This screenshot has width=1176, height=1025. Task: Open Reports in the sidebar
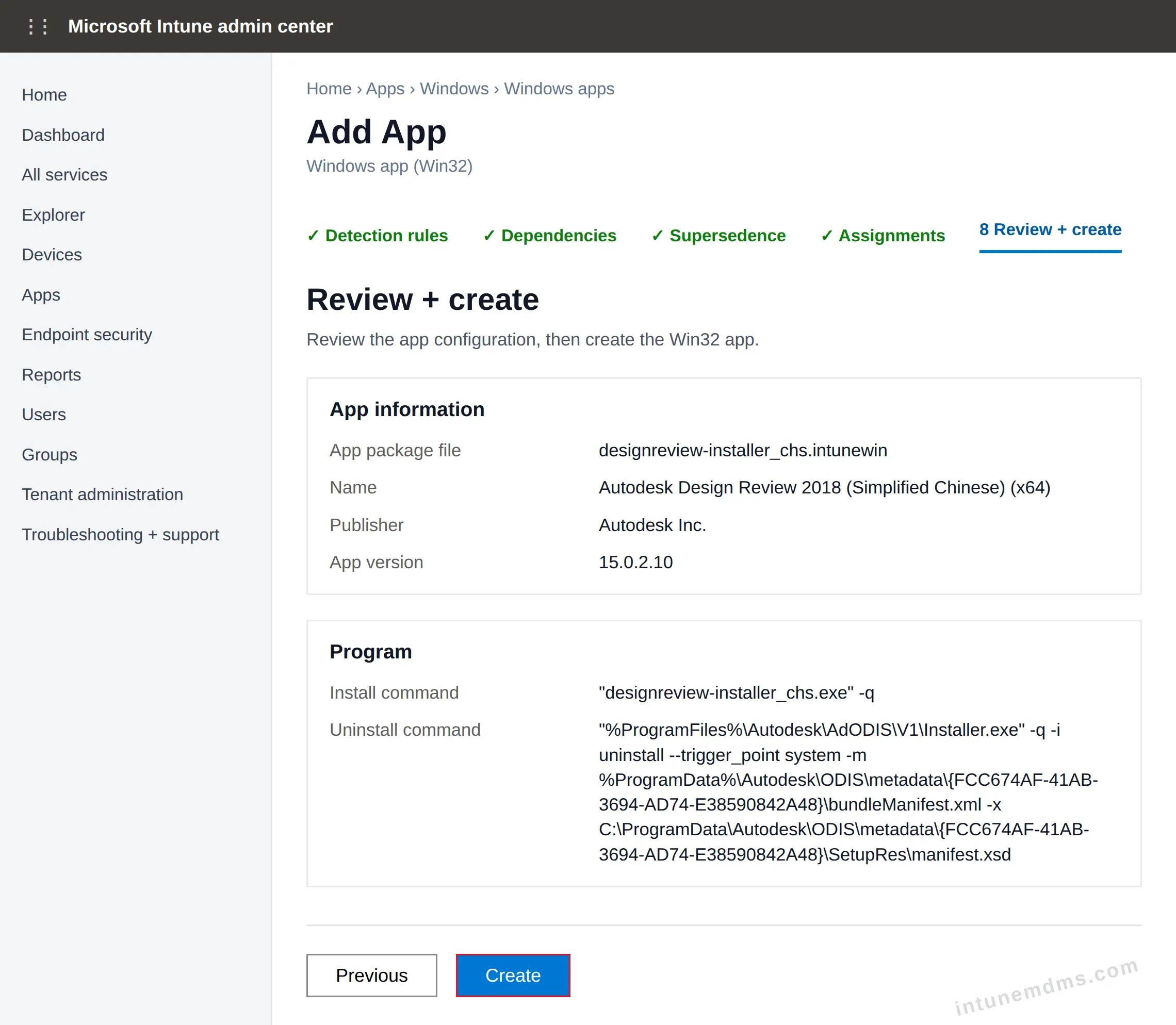click(x=52, y=375)
